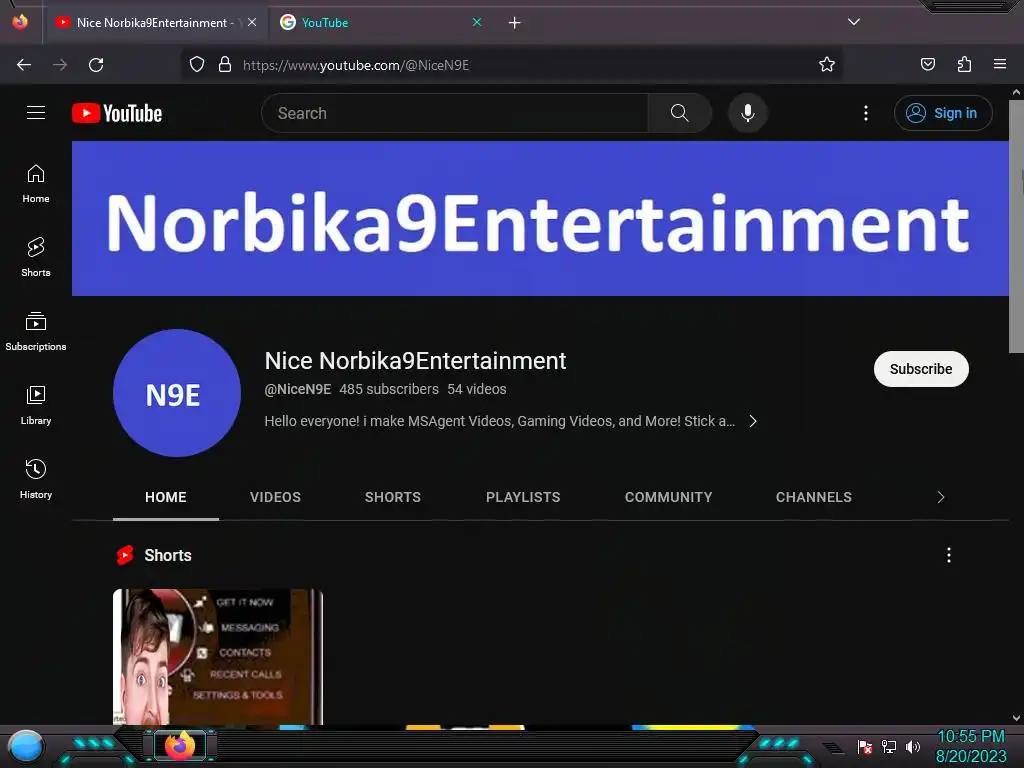Go back with the browser back arrow
This screenshot has height=768, width=1024.
click(24, 65)
